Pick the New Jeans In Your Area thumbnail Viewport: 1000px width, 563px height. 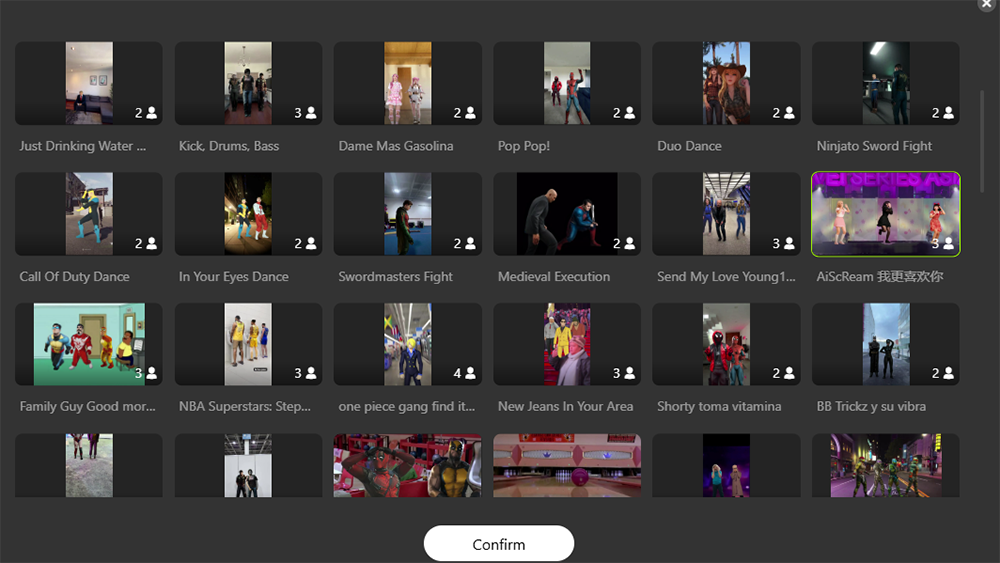click(x=567, y=344)
